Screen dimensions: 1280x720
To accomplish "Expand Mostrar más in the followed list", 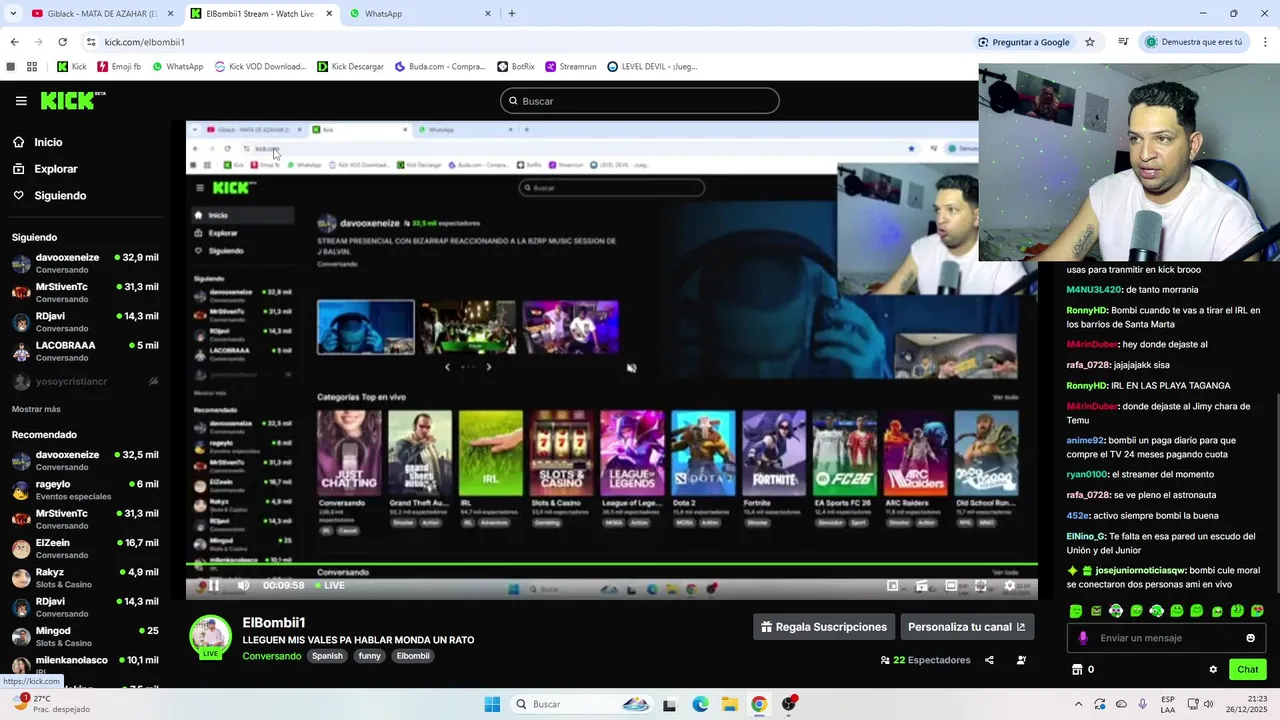I will coord(36,409).
